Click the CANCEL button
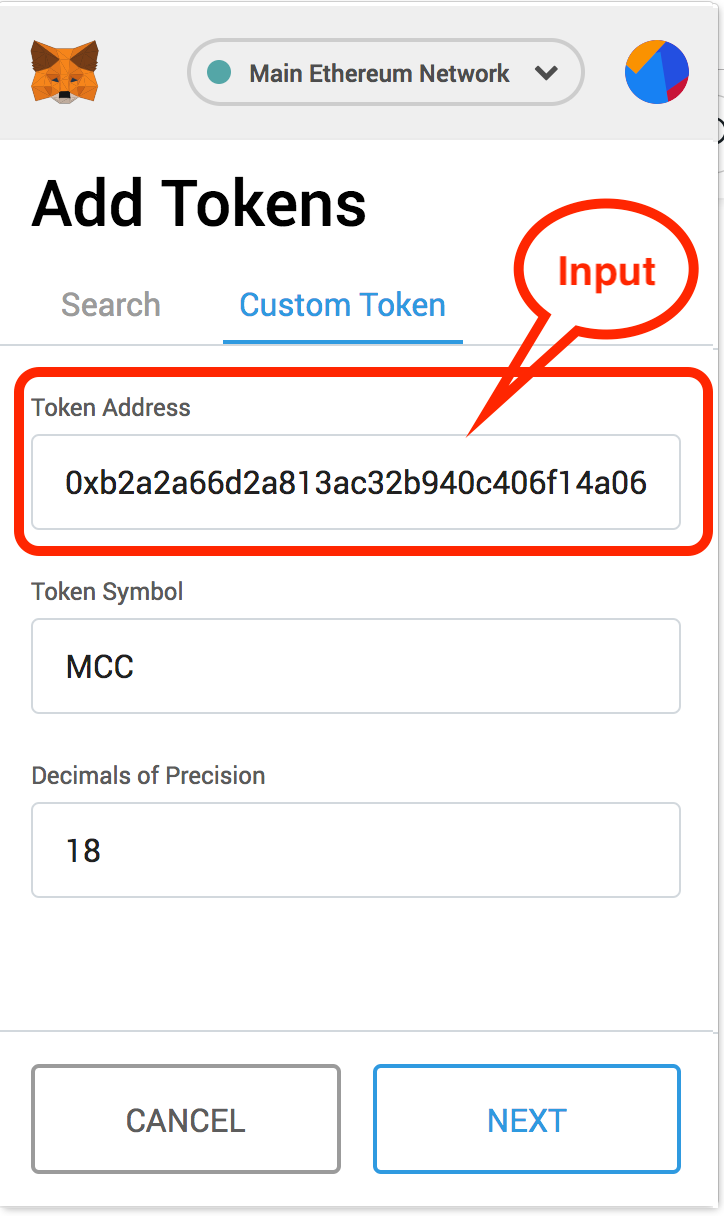The image size is (724, 1216). 186,1119
